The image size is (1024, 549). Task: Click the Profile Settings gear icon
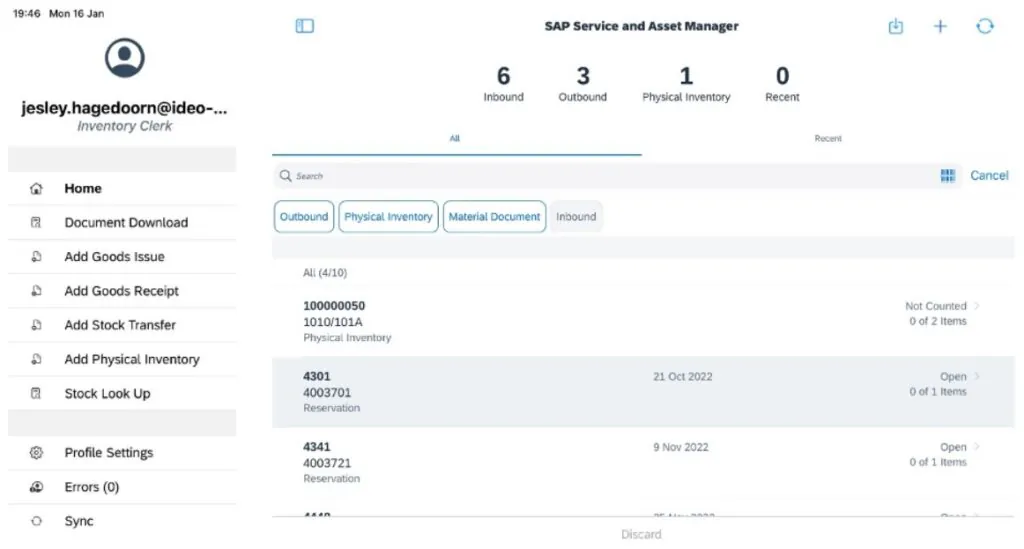tap(36, 452)
